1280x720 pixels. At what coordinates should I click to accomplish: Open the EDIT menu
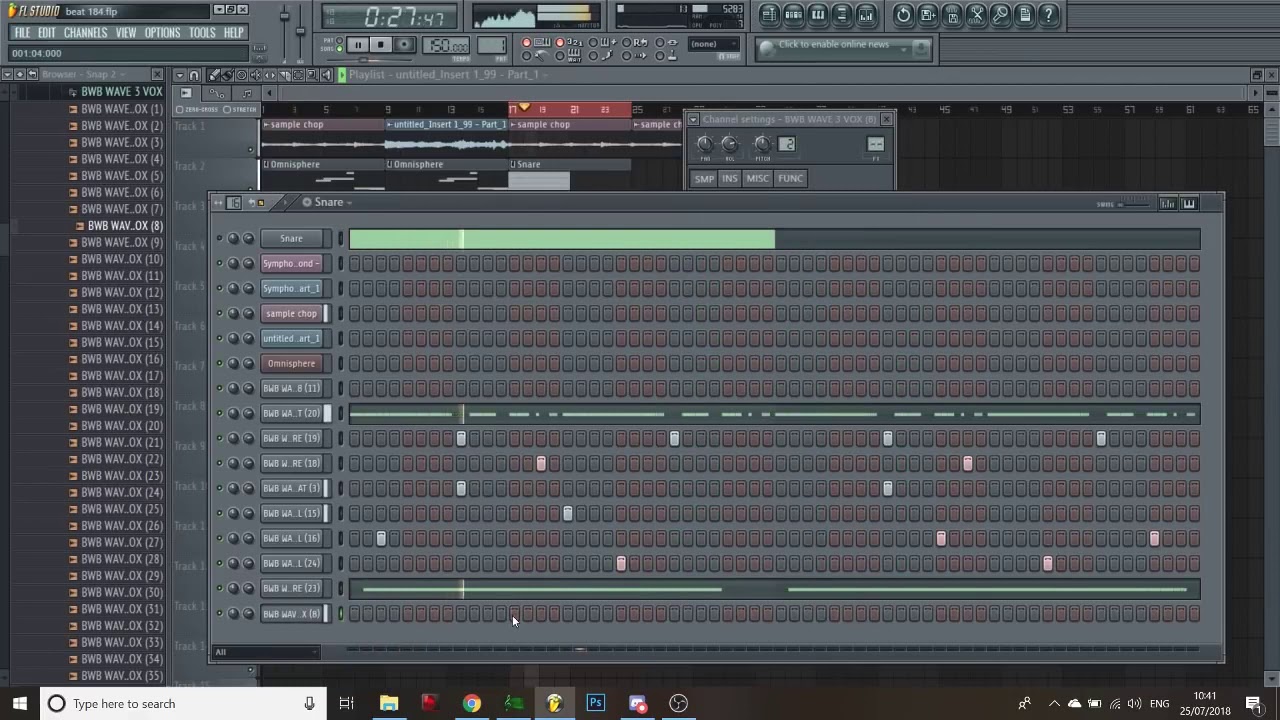coord(46,32)
